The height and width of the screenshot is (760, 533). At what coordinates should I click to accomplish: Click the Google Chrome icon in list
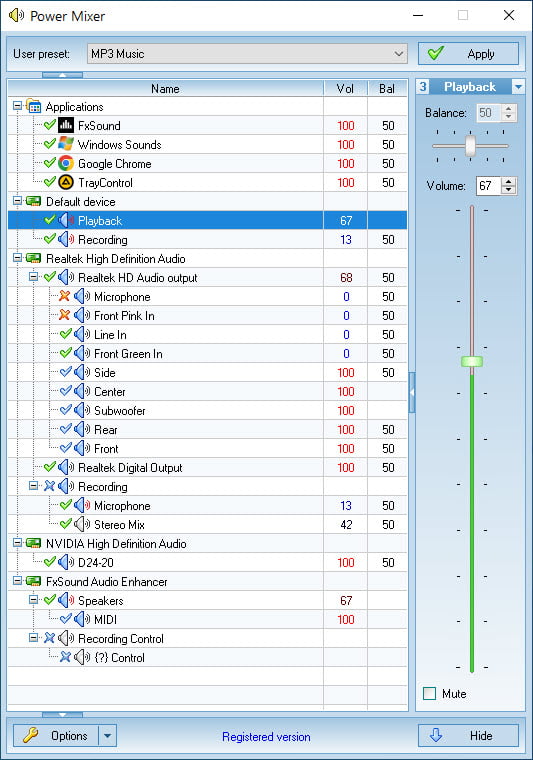[x=66, y=163]
